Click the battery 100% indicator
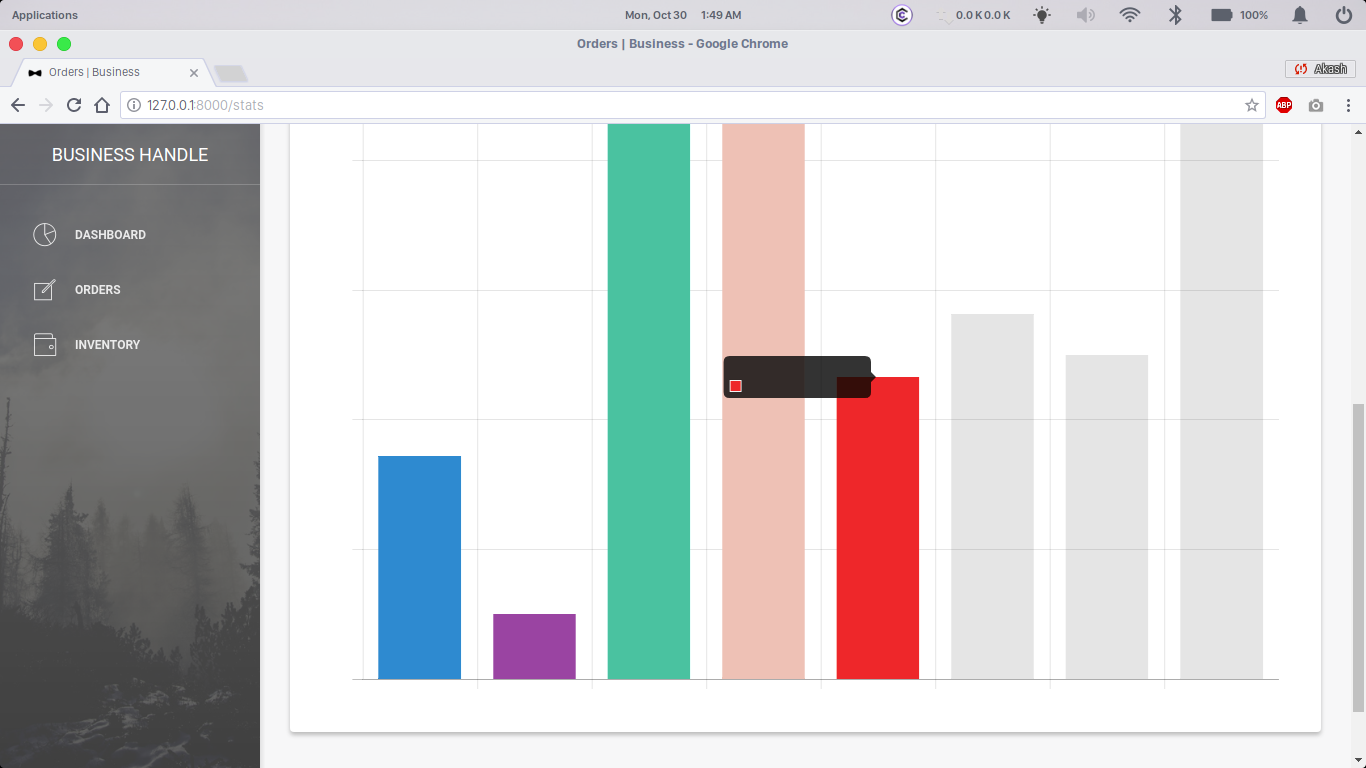Screen dimensions: 1366x768 tap(1240, 15)
